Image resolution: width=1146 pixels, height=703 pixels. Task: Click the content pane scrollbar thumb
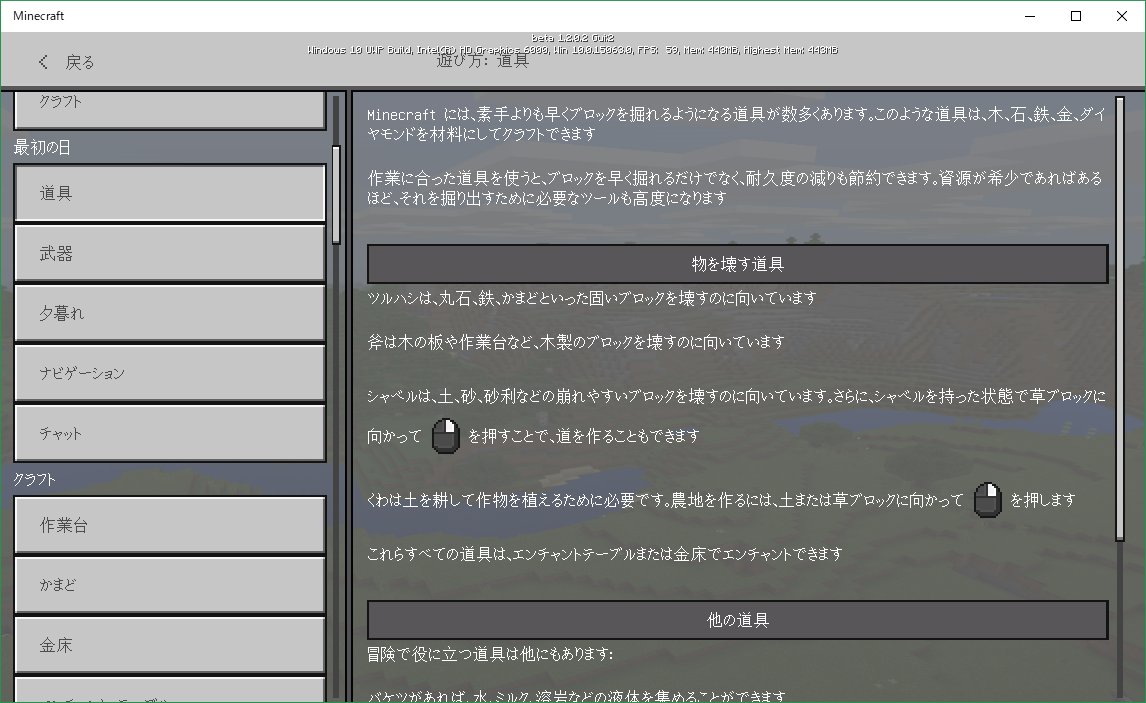pyautogui.click(x=1120, y=319)
